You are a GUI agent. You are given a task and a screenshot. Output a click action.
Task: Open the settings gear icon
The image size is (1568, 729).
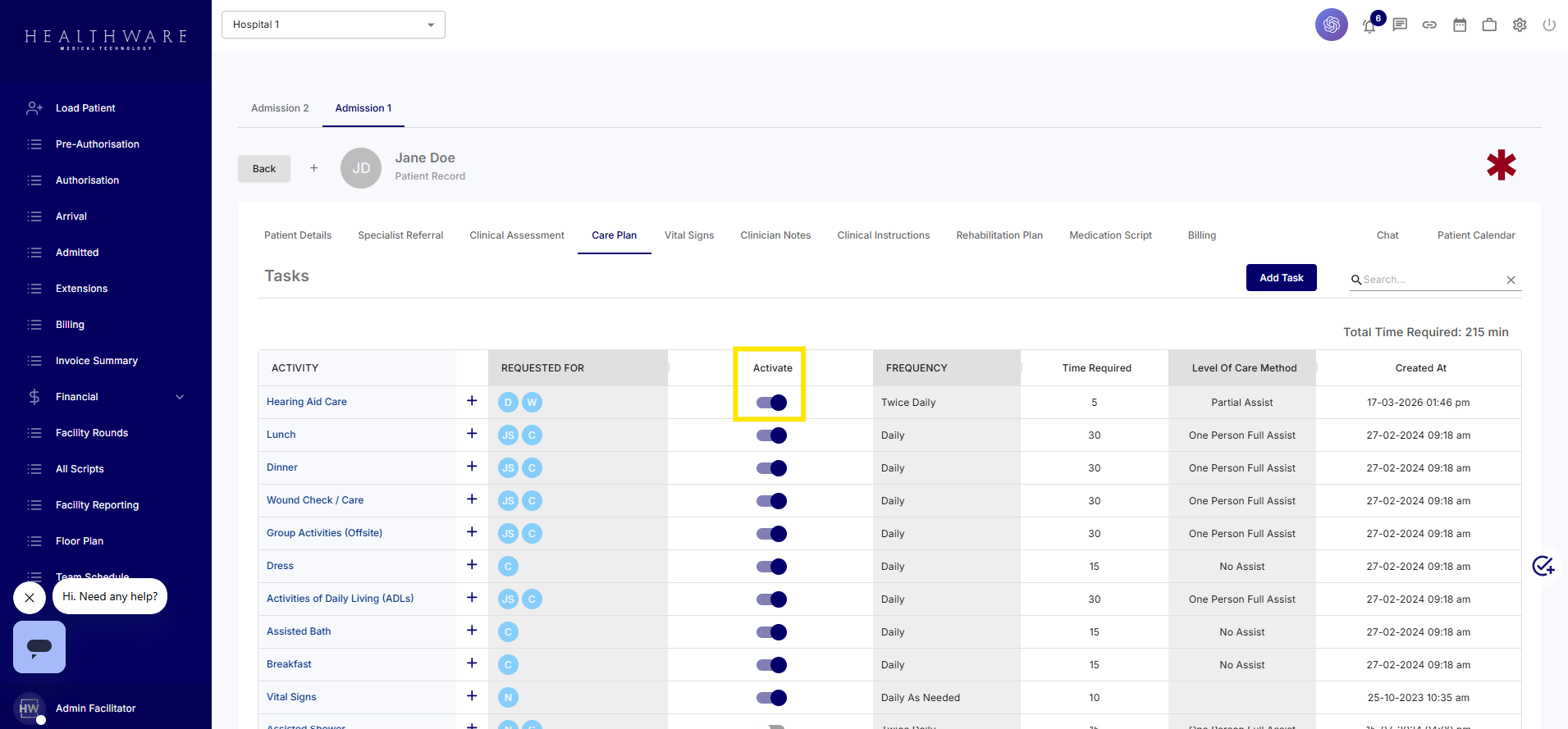pyautogui.click(x=1520, y=25)
